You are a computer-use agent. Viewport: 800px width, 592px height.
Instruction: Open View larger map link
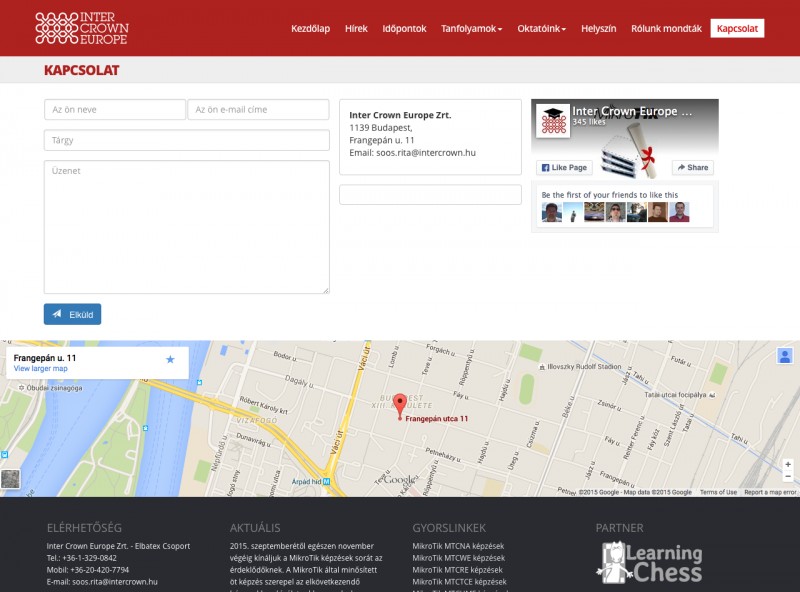click(x=41, y=369)
